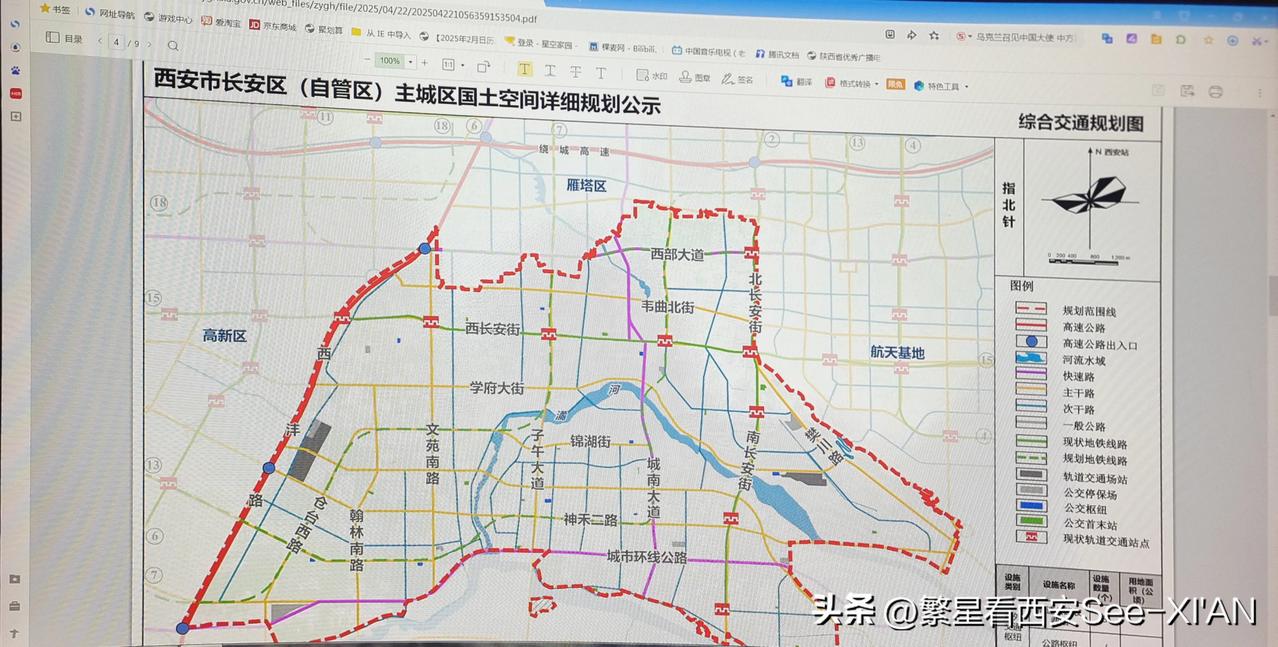Select the strikethrough text annotation tool
This screenshot has height=647, width=1278.
click(575, 71)
